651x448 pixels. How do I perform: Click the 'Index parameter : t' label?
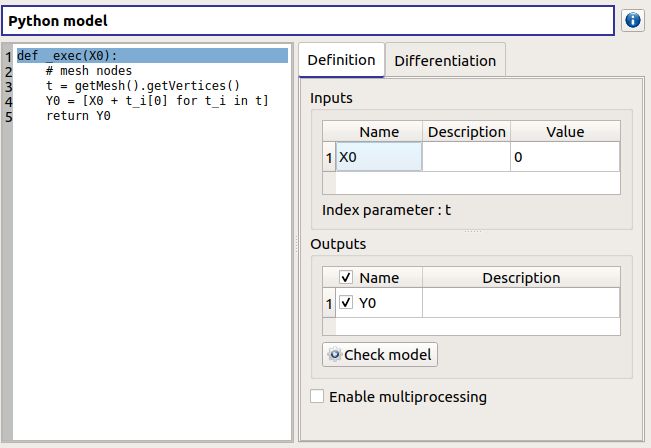coord(386,210)
